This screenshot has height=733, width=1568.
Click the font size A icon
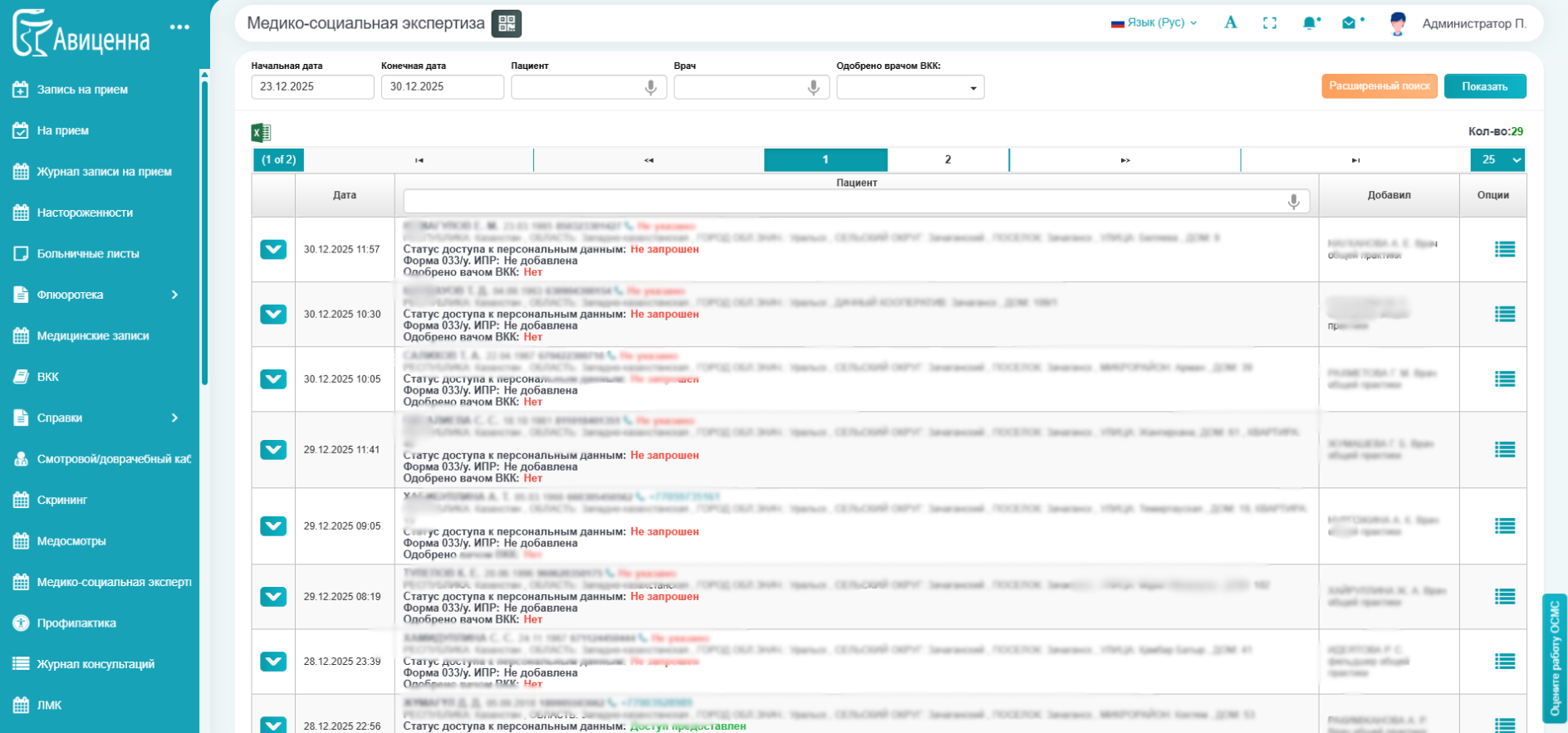click(x=1231, y=23)
